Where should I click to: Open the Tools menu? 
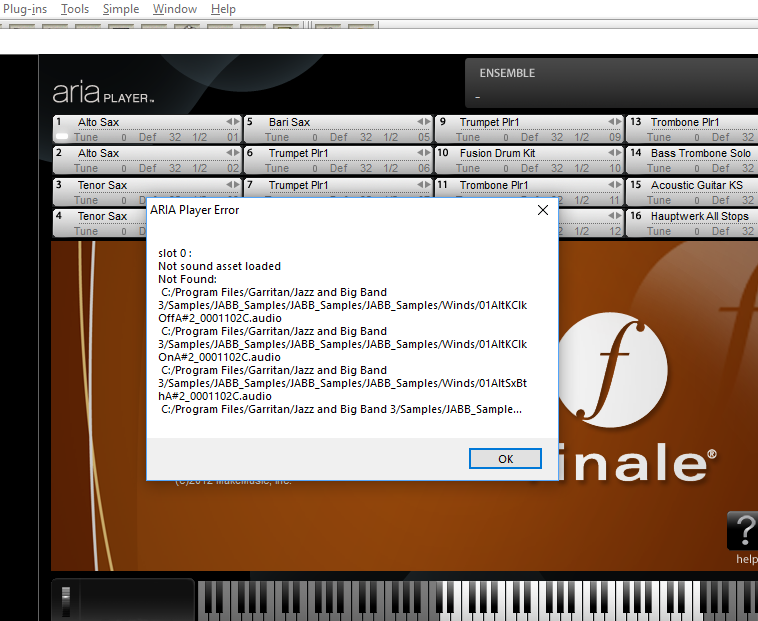click(x=75, y=9)
